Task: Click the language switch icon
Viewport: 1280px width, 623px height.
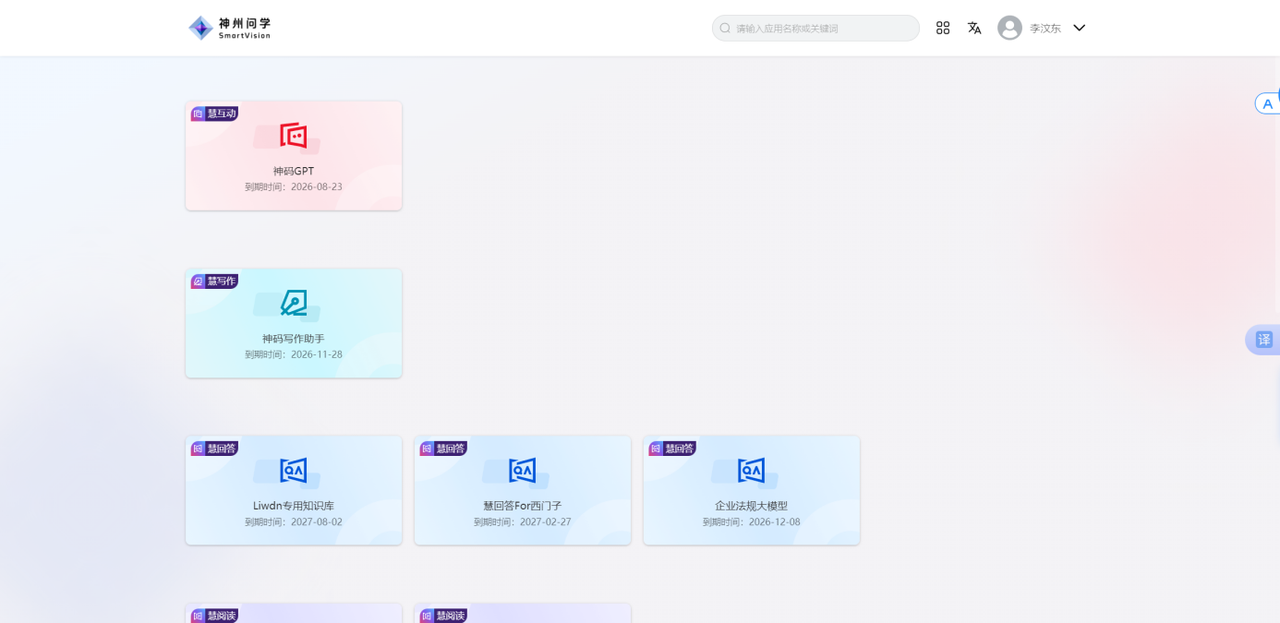Action: tap(974, 28)
